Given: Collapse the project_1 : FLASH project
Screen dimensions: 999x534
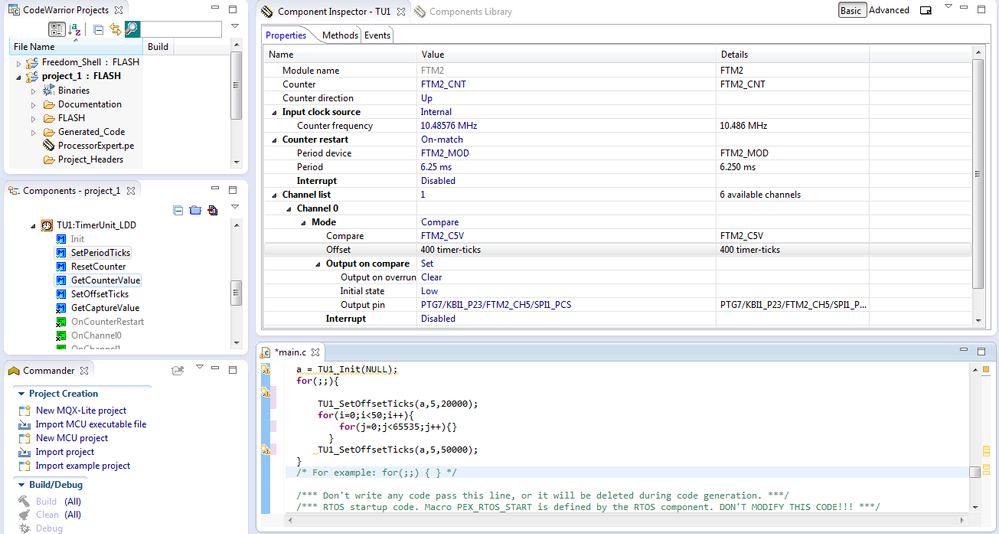Looking at the screenshot, I should 18,76.
